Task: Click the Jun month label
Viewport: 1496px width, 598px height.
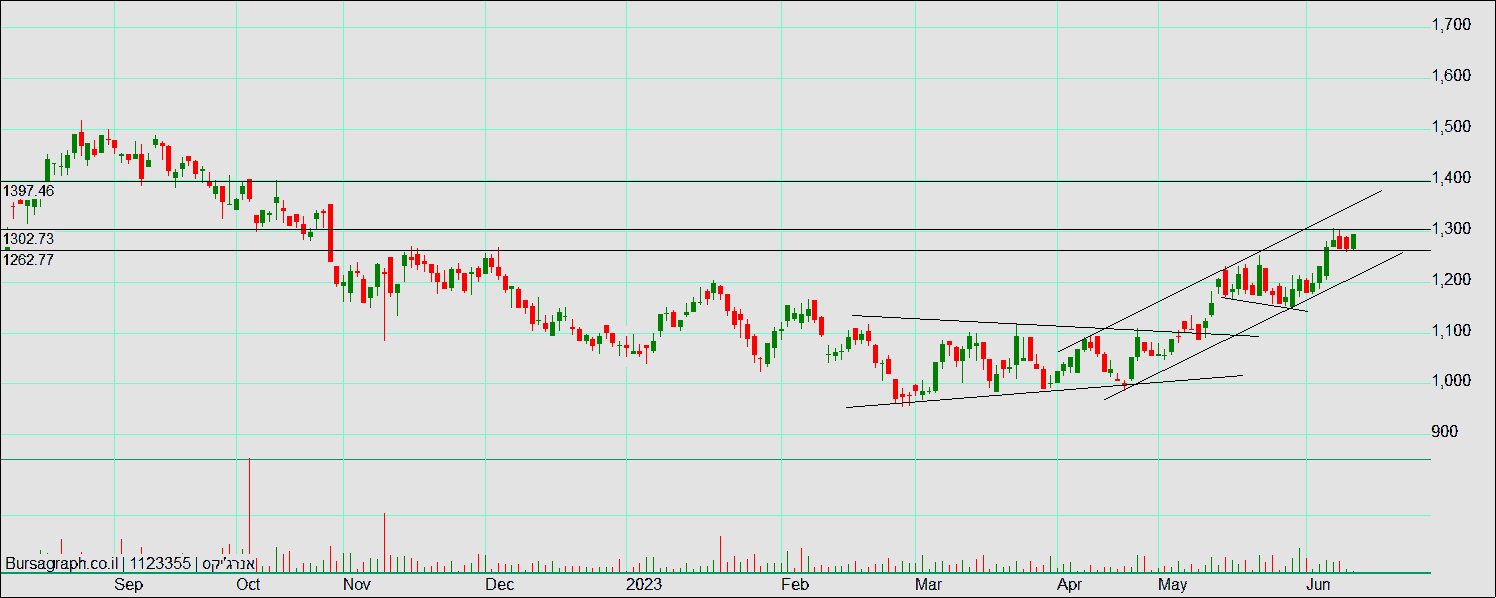Action: pyautogui.click(x=1320, y=584)
